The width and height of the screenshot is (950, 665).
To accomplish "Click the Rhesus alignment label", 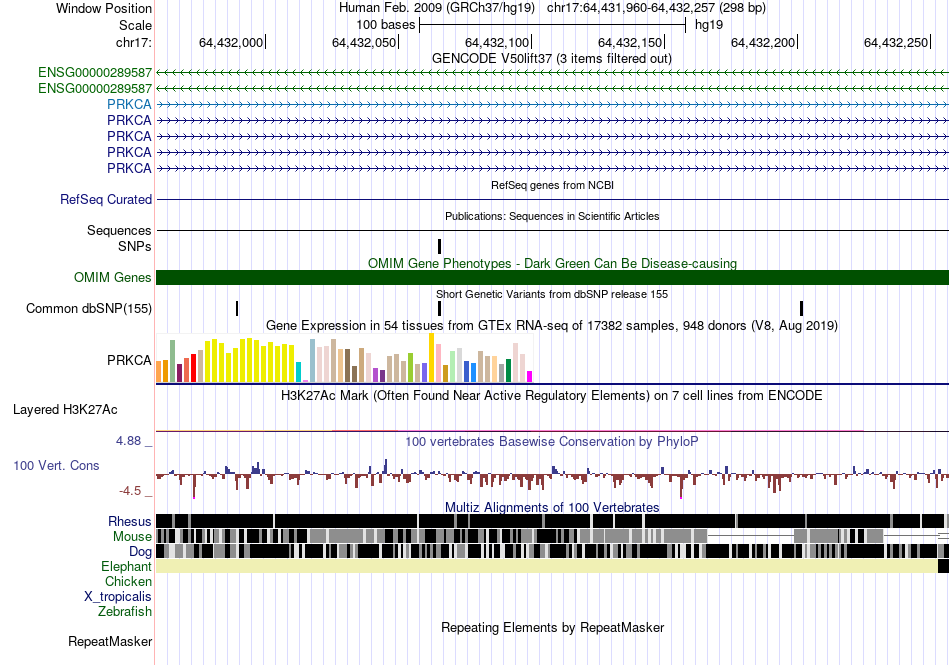I will (x=130, y=521).
